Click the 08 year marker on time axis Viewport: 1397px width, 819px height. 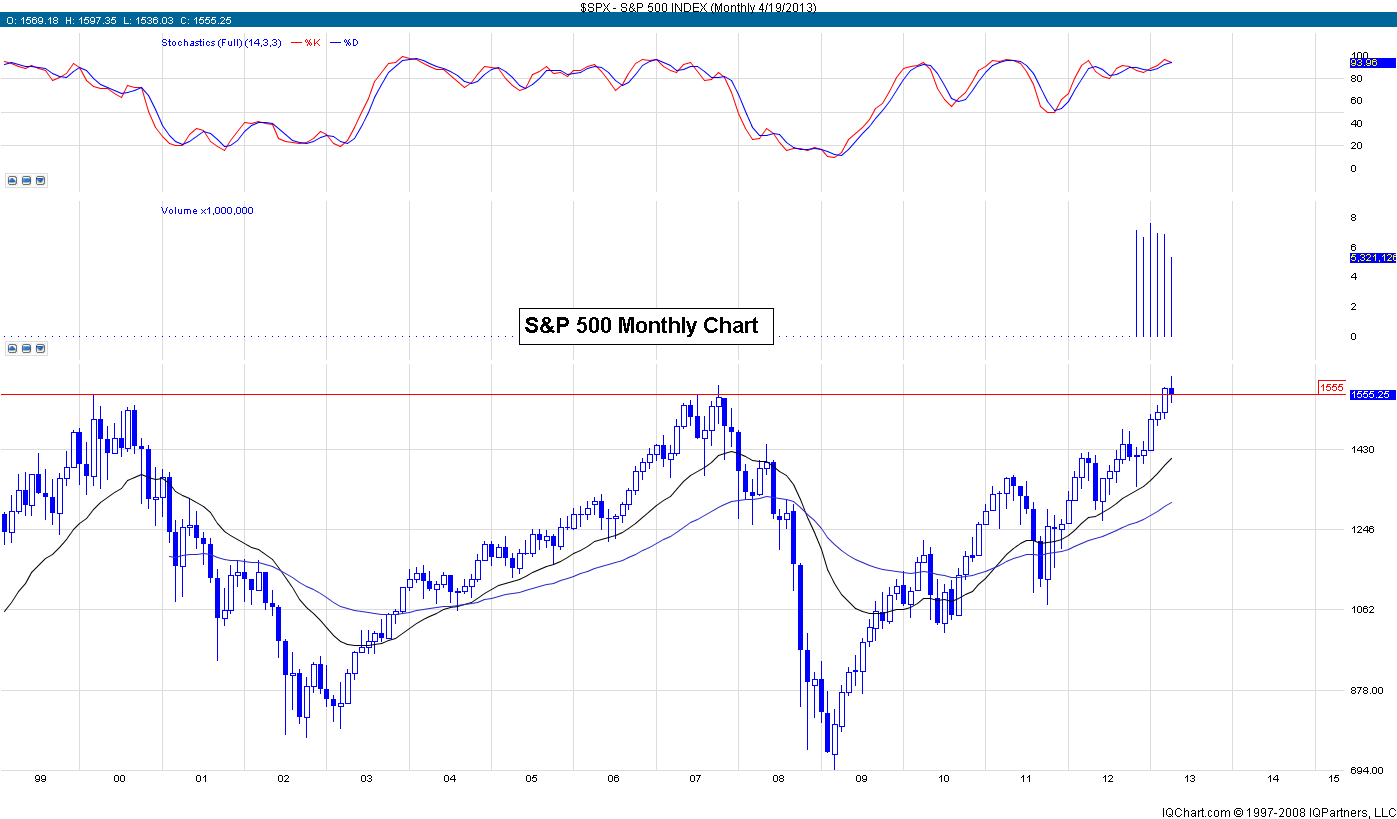pyautogui.click(x=780, y=778)
